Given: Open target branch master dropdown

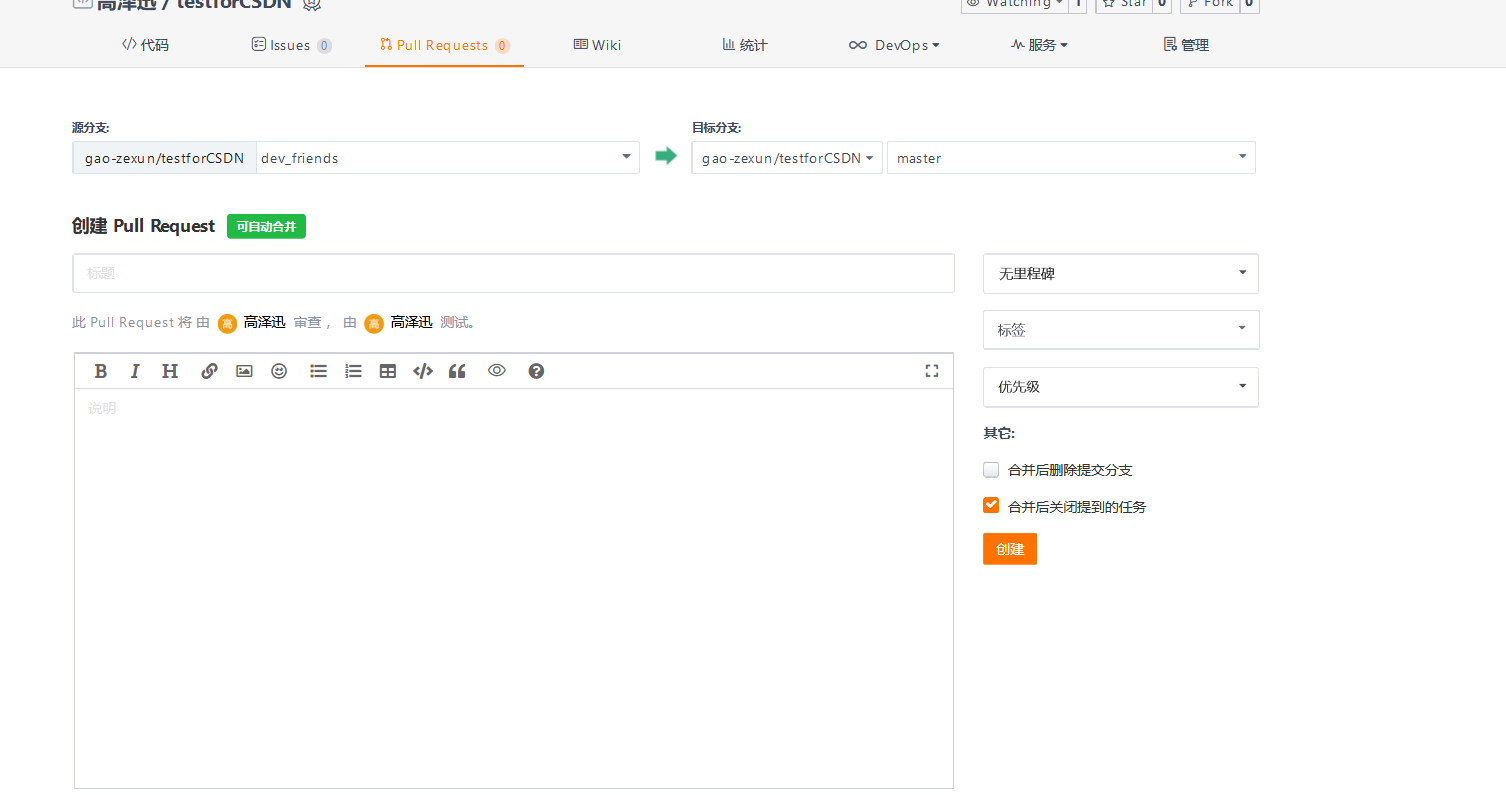Looking at the screenshot, I should coord(1071,158).
